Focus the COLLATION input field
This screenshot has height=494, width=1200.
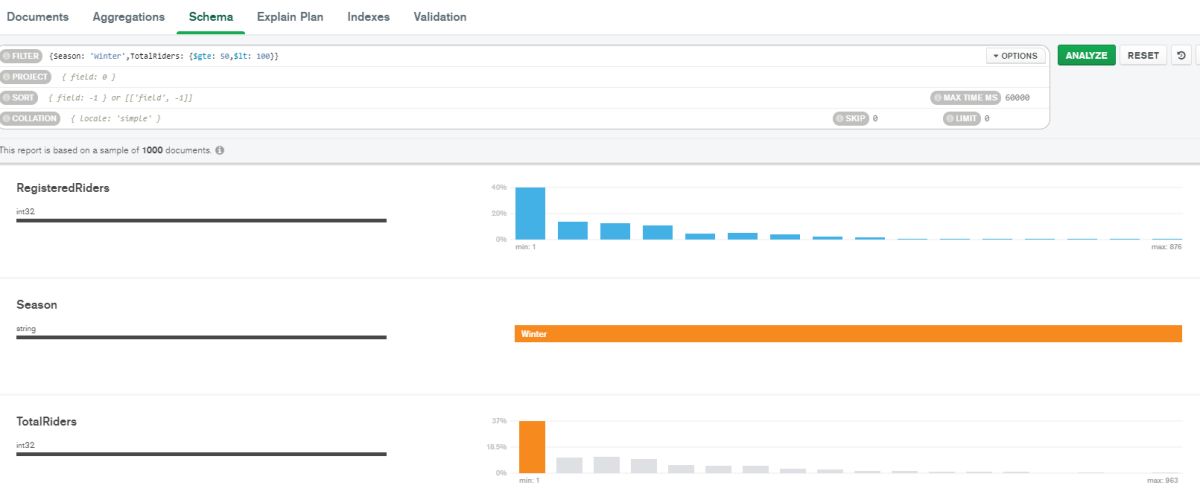(x=447, y=118)
